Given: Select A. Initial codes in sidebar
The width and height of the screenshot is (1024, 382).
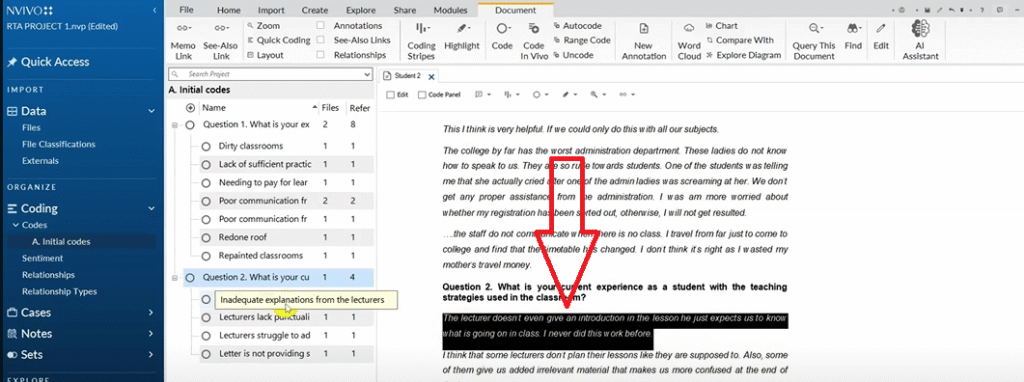Looking at the screenshot, I should (61, 242).
